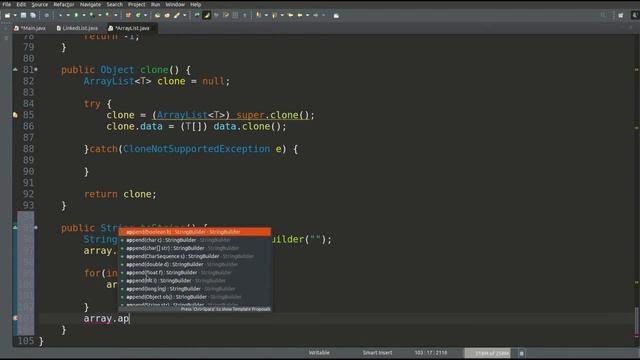
Task: Open the Refactor menu
Action: [64, 4]
